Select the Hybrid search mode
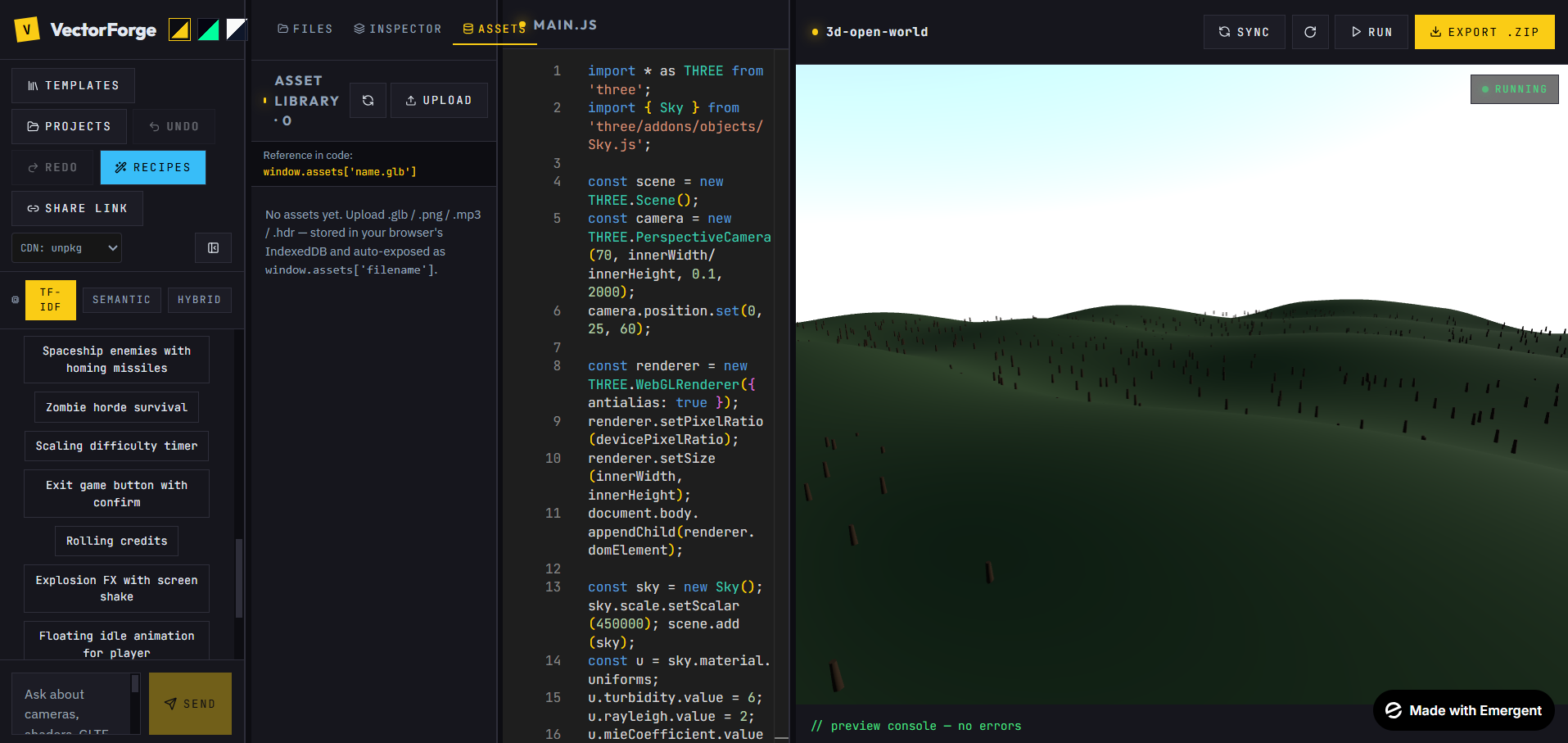The image size is (1568, 743). point(200,300)
